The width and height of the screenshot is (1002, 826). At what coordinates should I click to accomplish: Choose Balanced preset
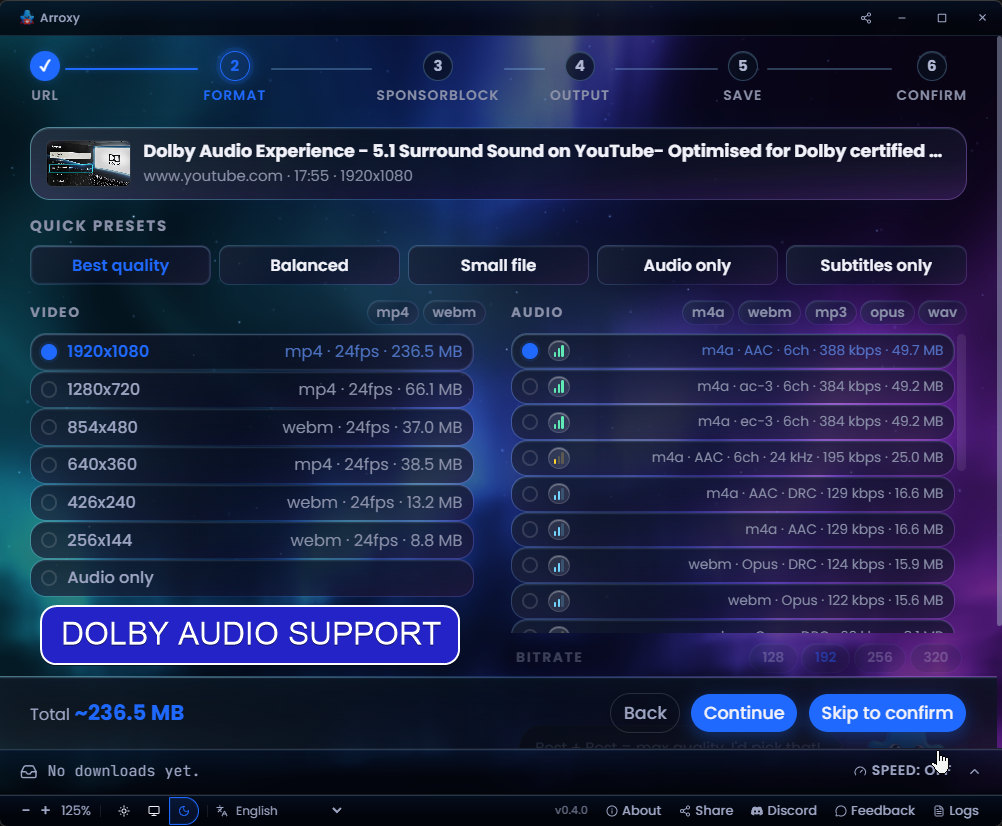(x=309, y=265)
